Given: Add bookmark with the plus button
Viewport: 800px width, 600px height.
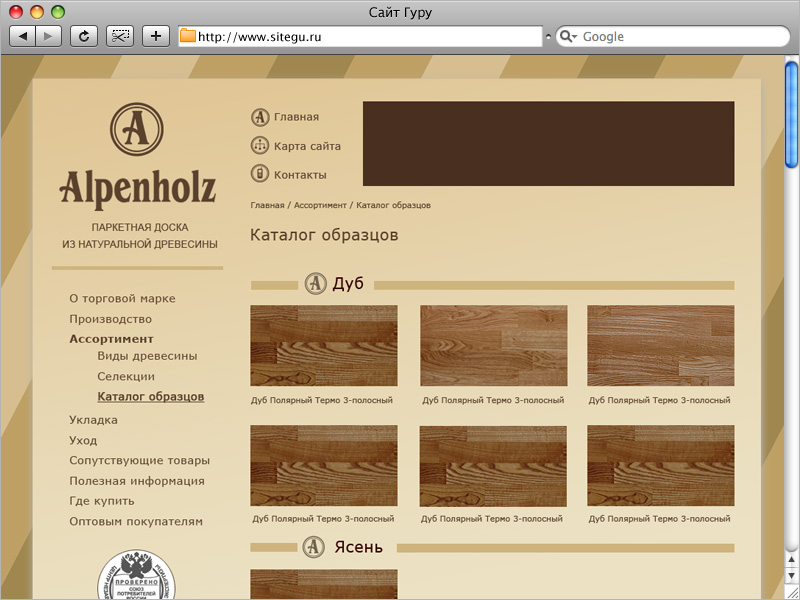Looking at the screenshot, I should pyautogui.click(x=156, y=36).
